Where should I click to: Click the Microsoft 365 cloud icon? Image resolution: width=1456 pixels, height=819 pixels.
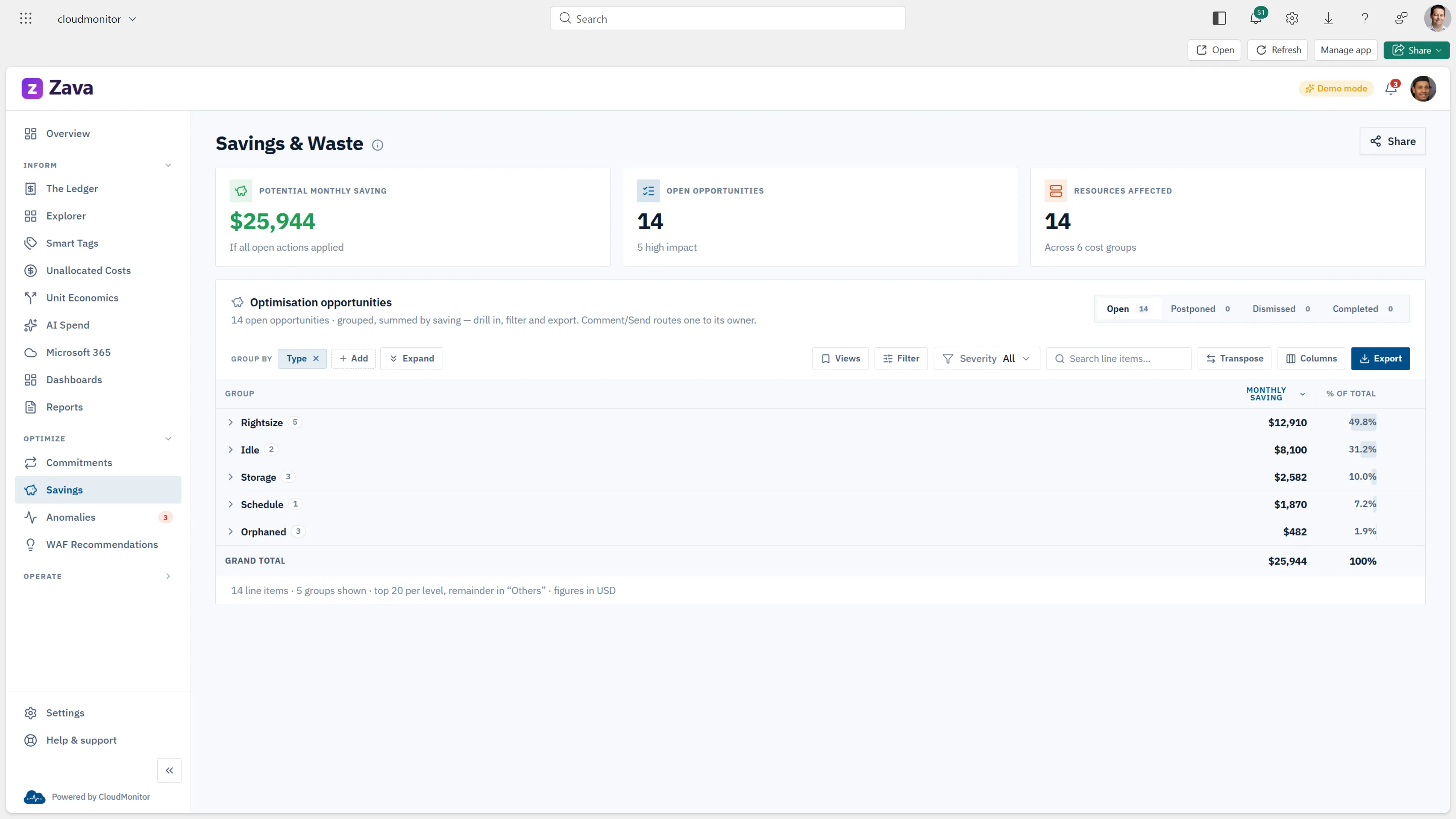pos(30,353)
